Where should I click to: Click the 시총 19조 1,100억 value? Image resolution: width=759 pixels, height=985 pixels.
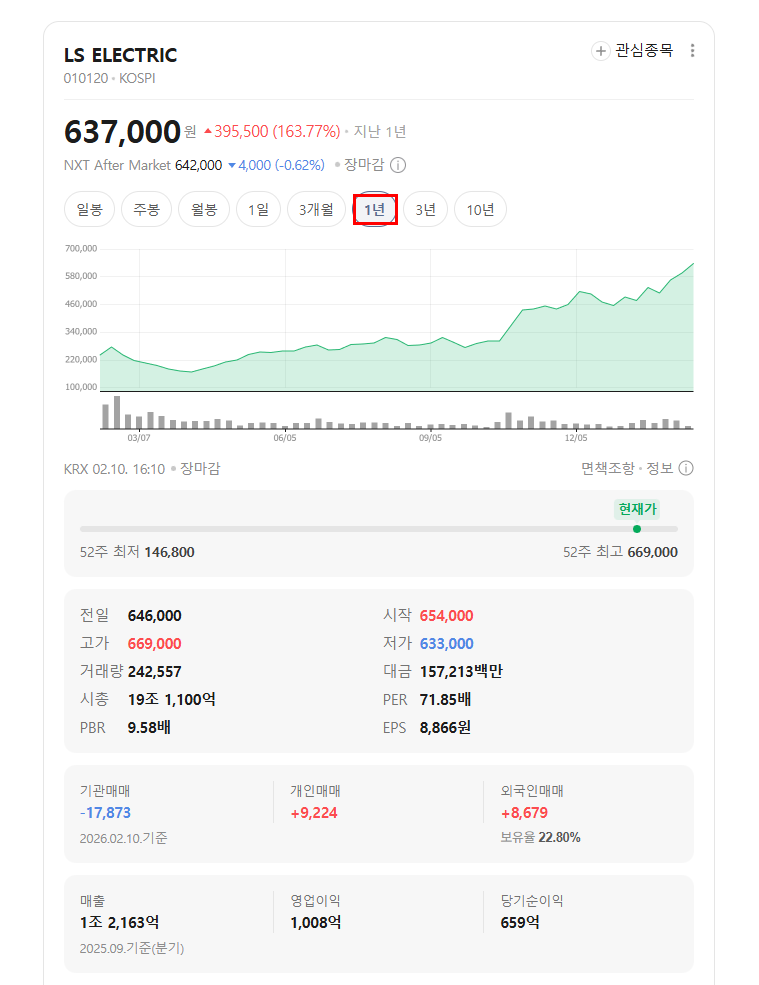point(172,700)
